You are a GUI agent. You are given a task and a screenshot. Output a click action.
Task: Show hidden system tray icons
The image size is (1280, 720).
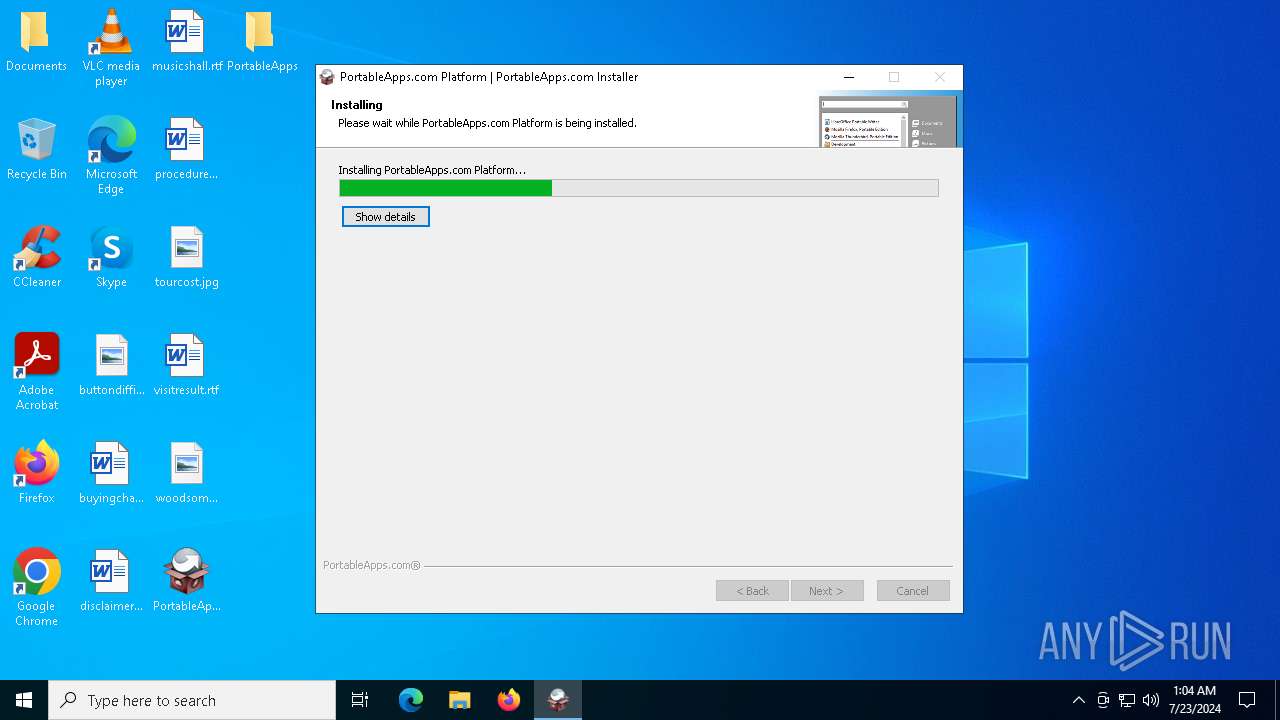point(1078,700)
